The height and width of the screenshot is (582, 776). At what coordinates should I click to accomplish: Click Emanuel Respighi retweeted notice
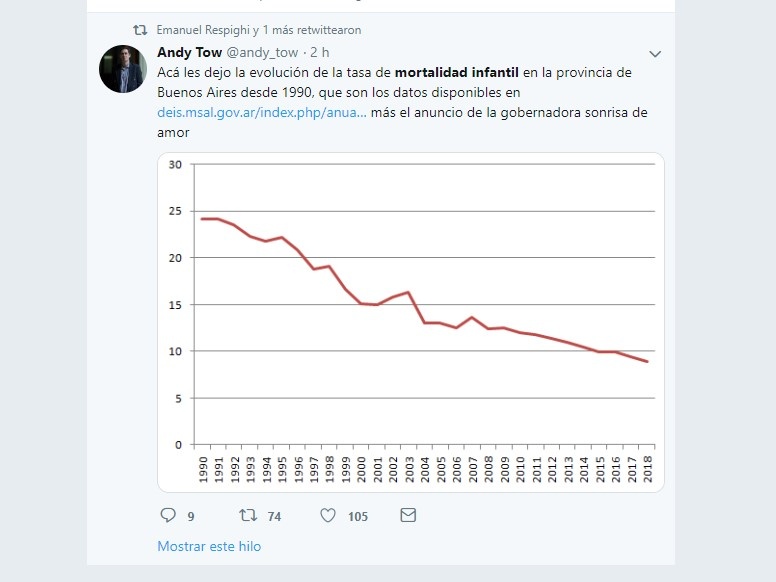pyautogui.click(x=259, y=30)
